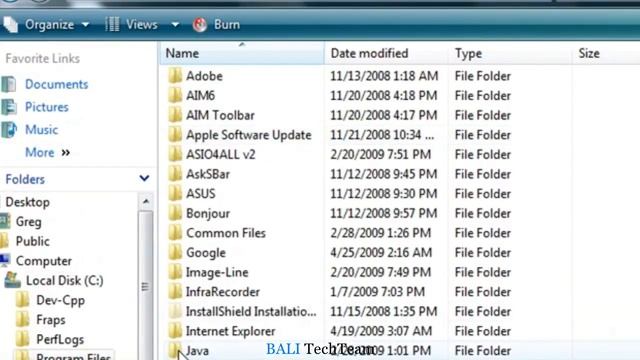
Task: Select Public in folder tree
Action: 33,241
